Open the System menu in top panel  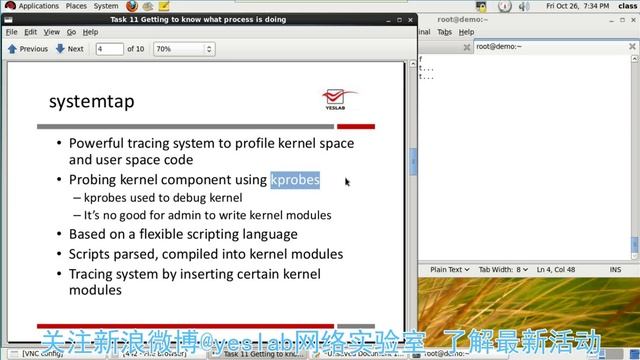click(106, 6)
